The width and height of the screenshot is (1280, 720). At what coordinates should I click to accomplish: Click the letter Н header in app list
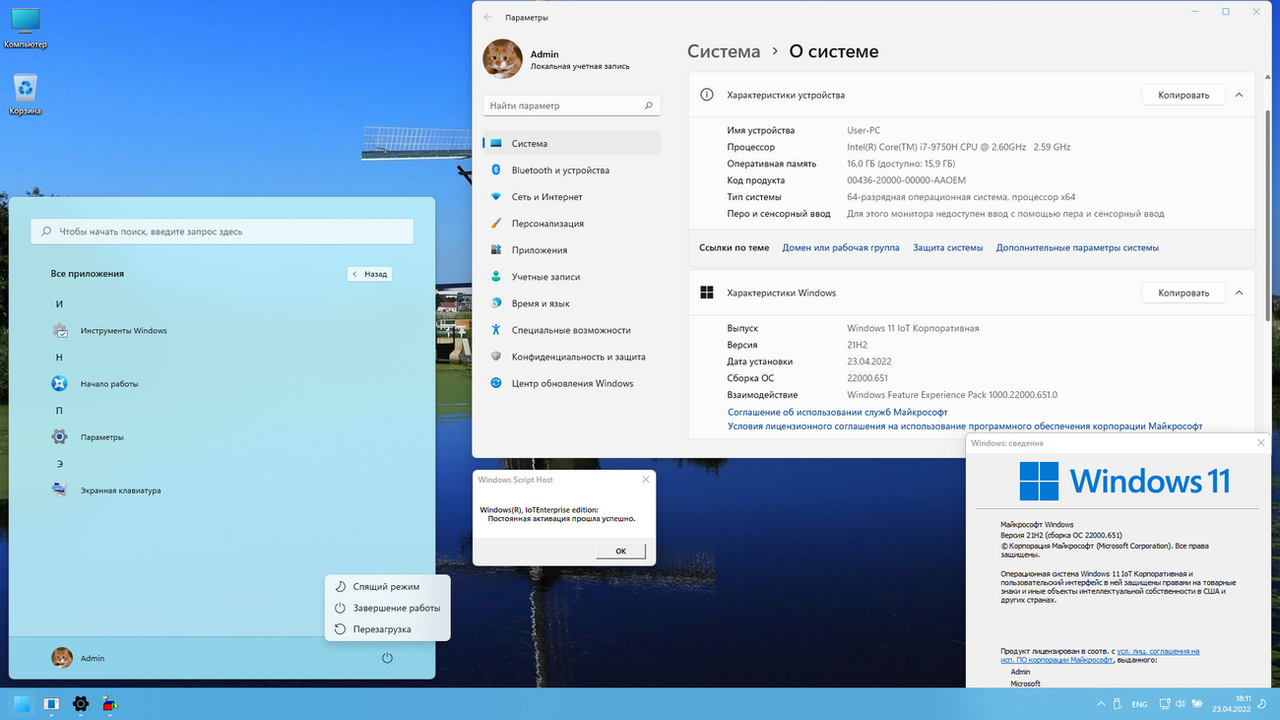pyautogui.click(x=59, y=357)
